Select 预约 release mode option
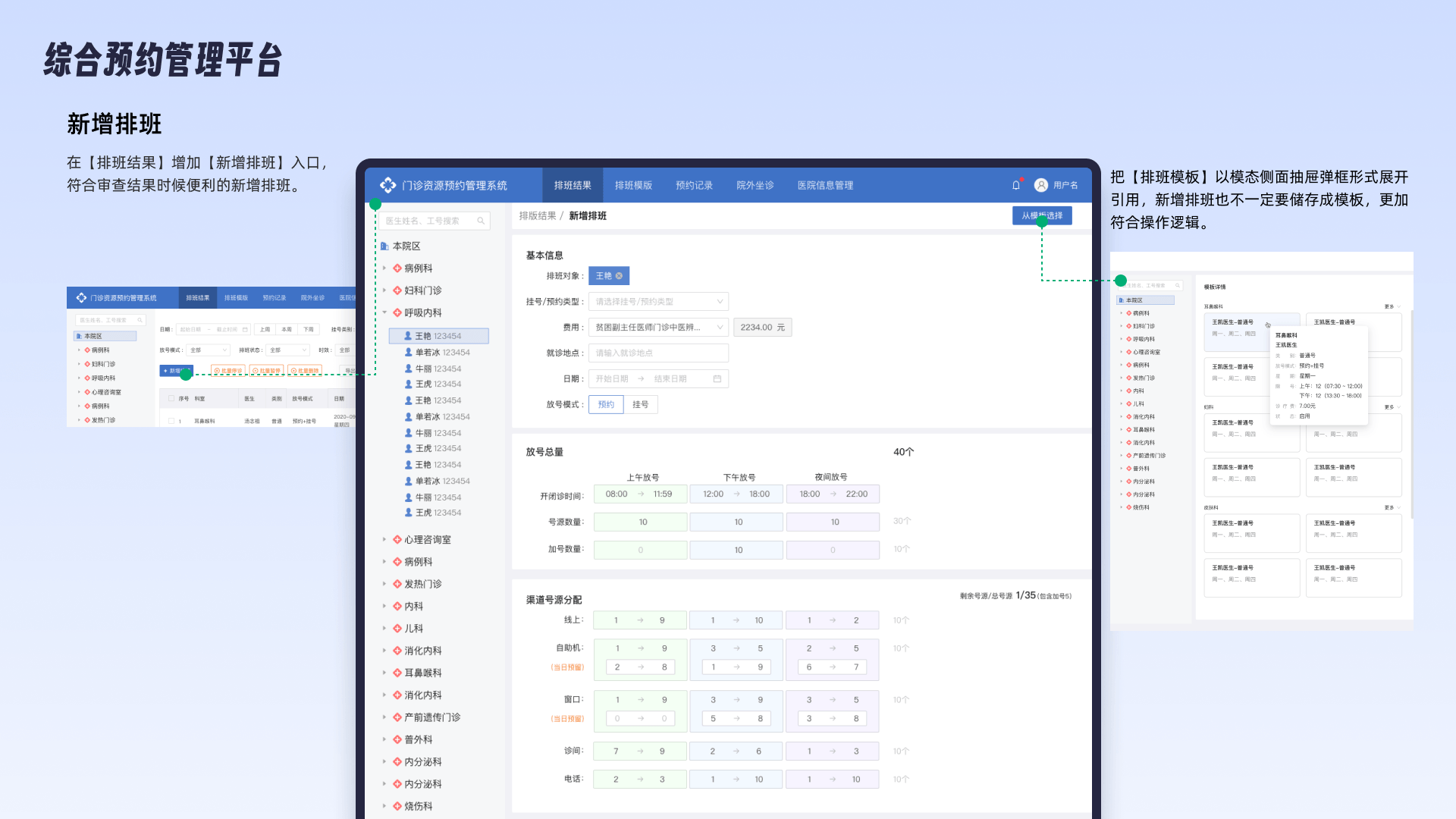The image size is (1456, 819). [606, 404]
